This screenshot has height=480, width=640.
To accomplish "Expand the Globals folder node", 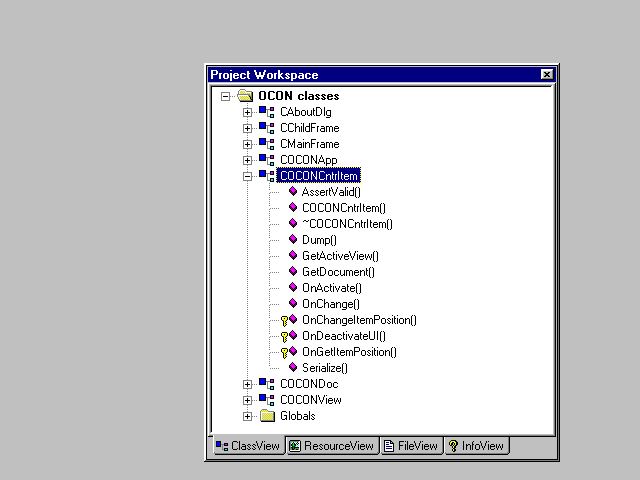I will (248, 416).
